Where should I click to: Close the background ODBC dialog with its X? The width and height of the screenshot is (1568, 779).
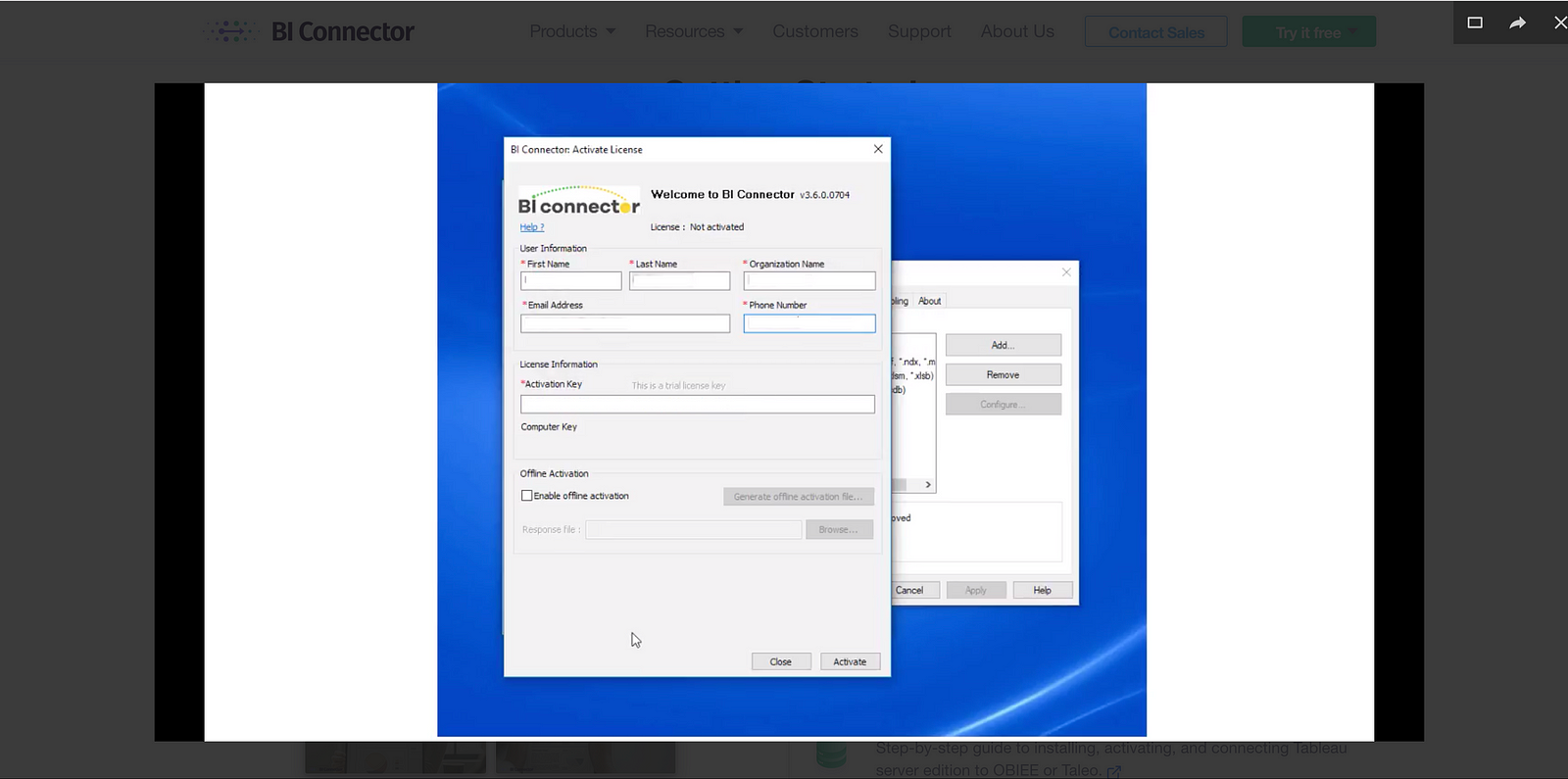click(1066, 272)
